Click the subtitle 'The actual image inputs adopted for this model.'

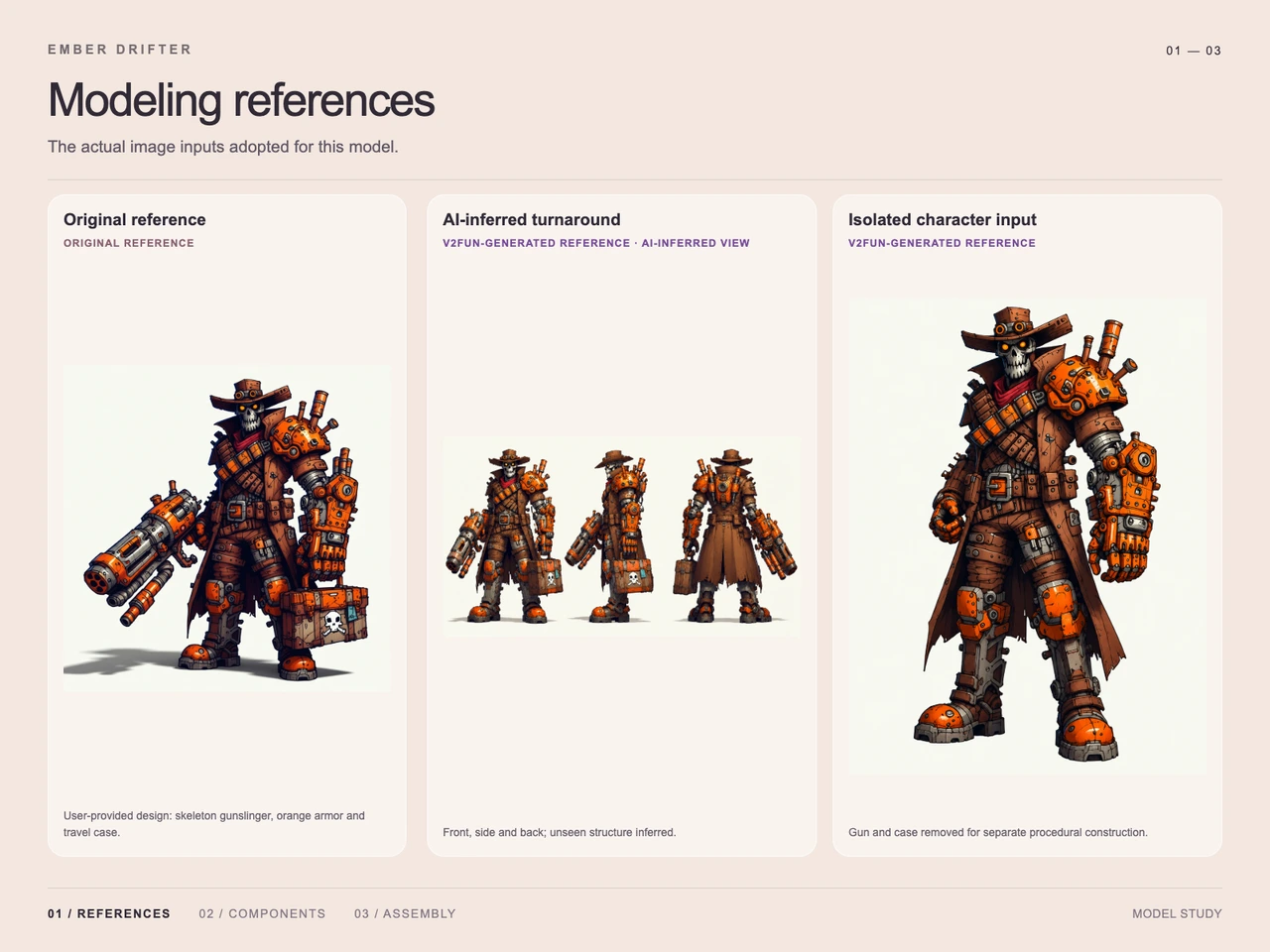pyautogui.click(x=223, y=147)
